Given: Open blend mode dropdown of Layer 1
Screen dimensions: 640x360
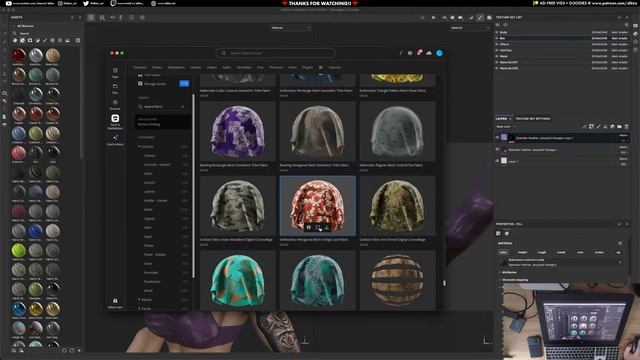Looking at the screenshot, I should point(623,159).
